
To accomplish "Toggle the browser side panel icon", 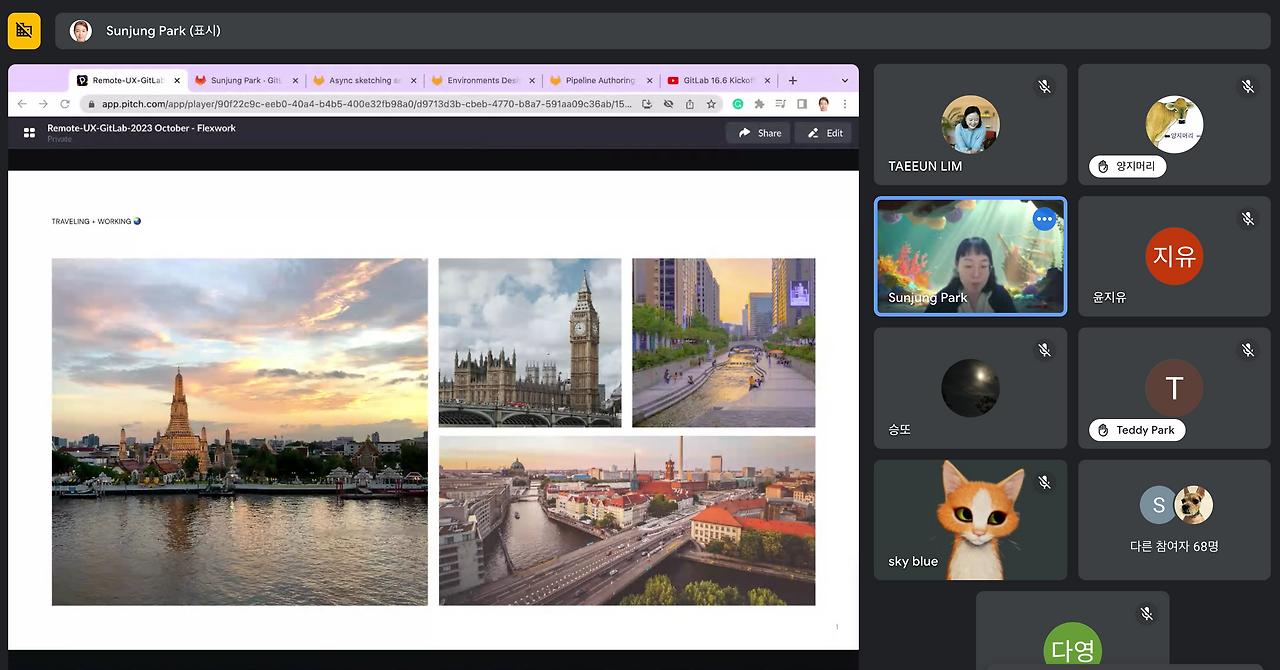I will coord(802,104).
